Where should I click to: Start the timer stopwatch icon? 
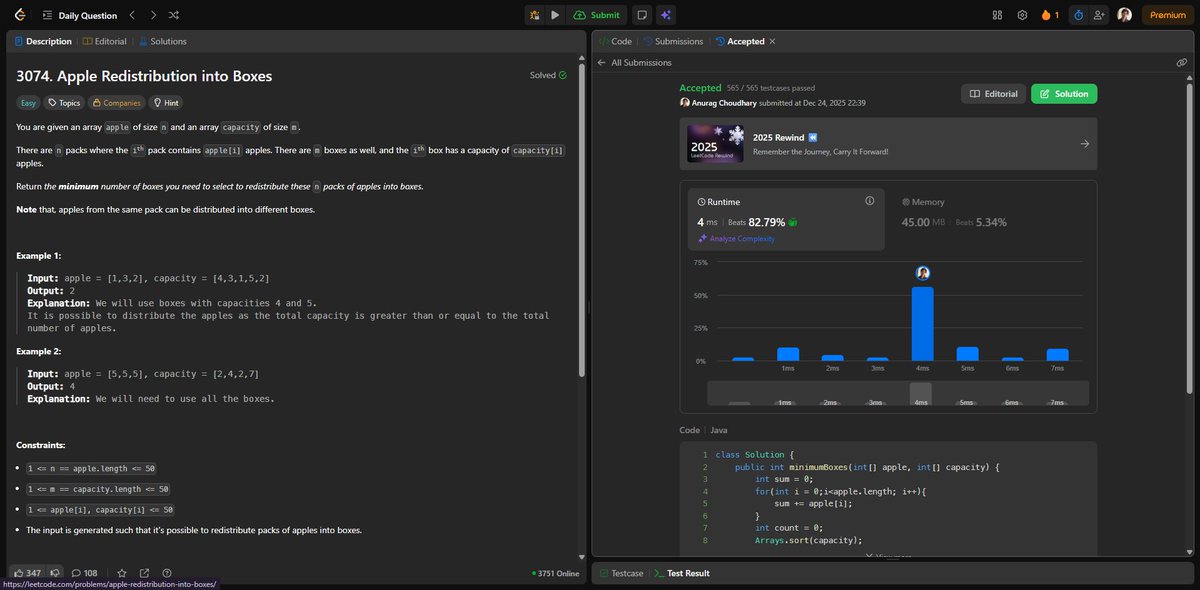tap(1078, 15)
